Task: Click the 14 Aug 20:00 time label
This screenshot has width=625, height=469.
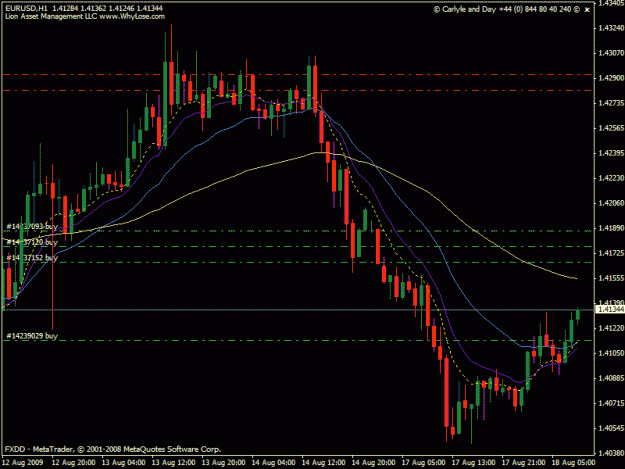Action: point(373,463)
